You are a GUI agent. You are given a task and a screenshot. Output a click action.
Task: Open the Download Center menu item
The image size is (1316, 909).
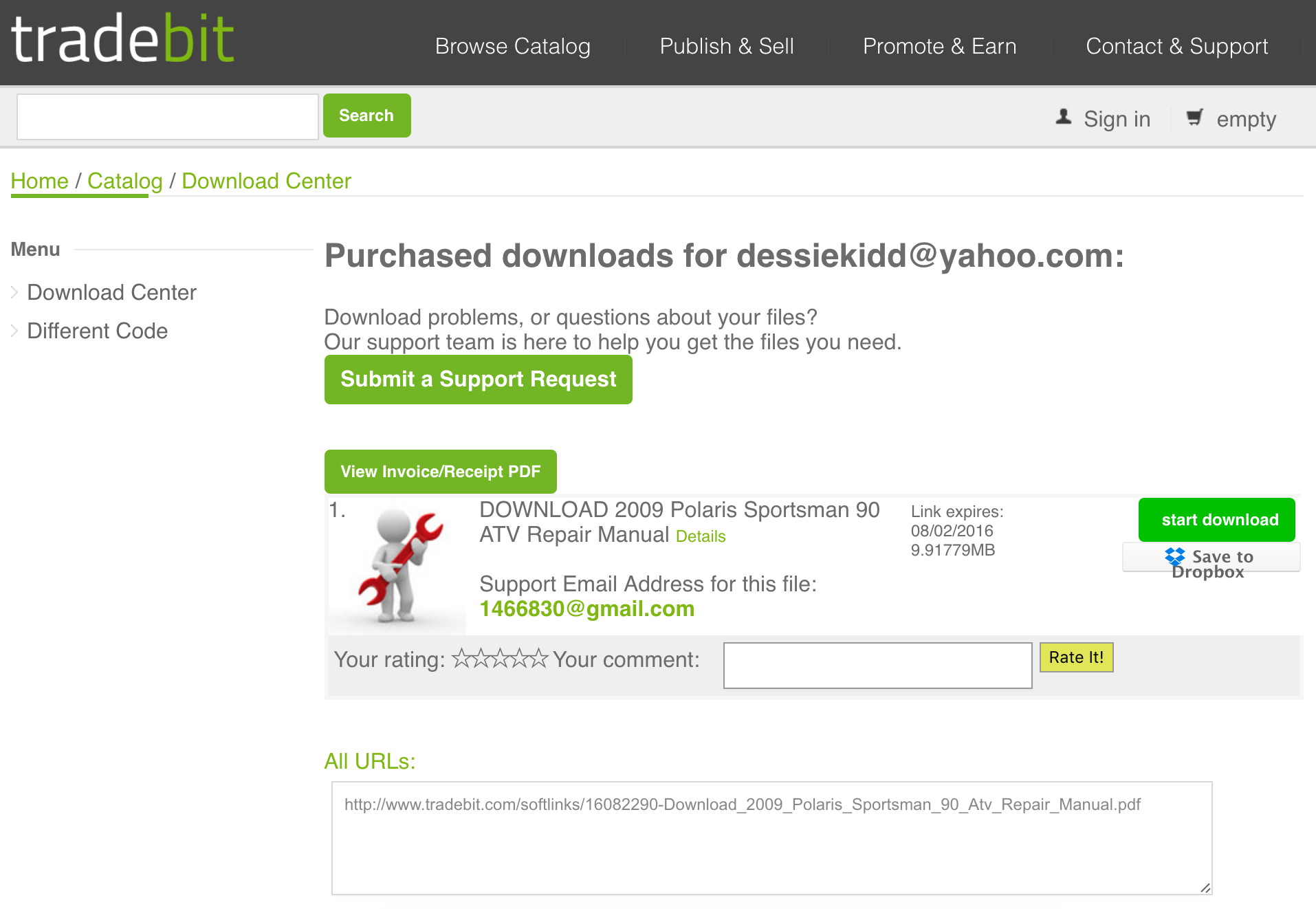click(x=111, y=292)
